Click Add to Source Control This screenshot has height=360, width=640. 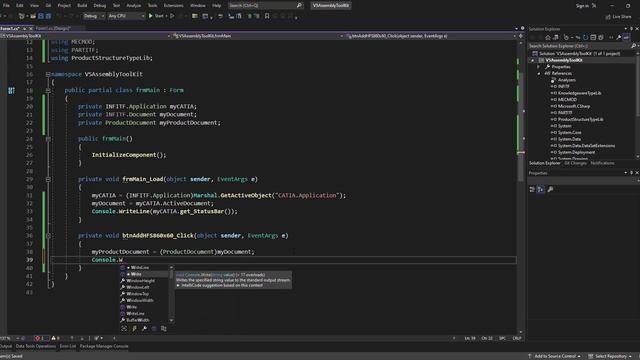coord(554,356)
